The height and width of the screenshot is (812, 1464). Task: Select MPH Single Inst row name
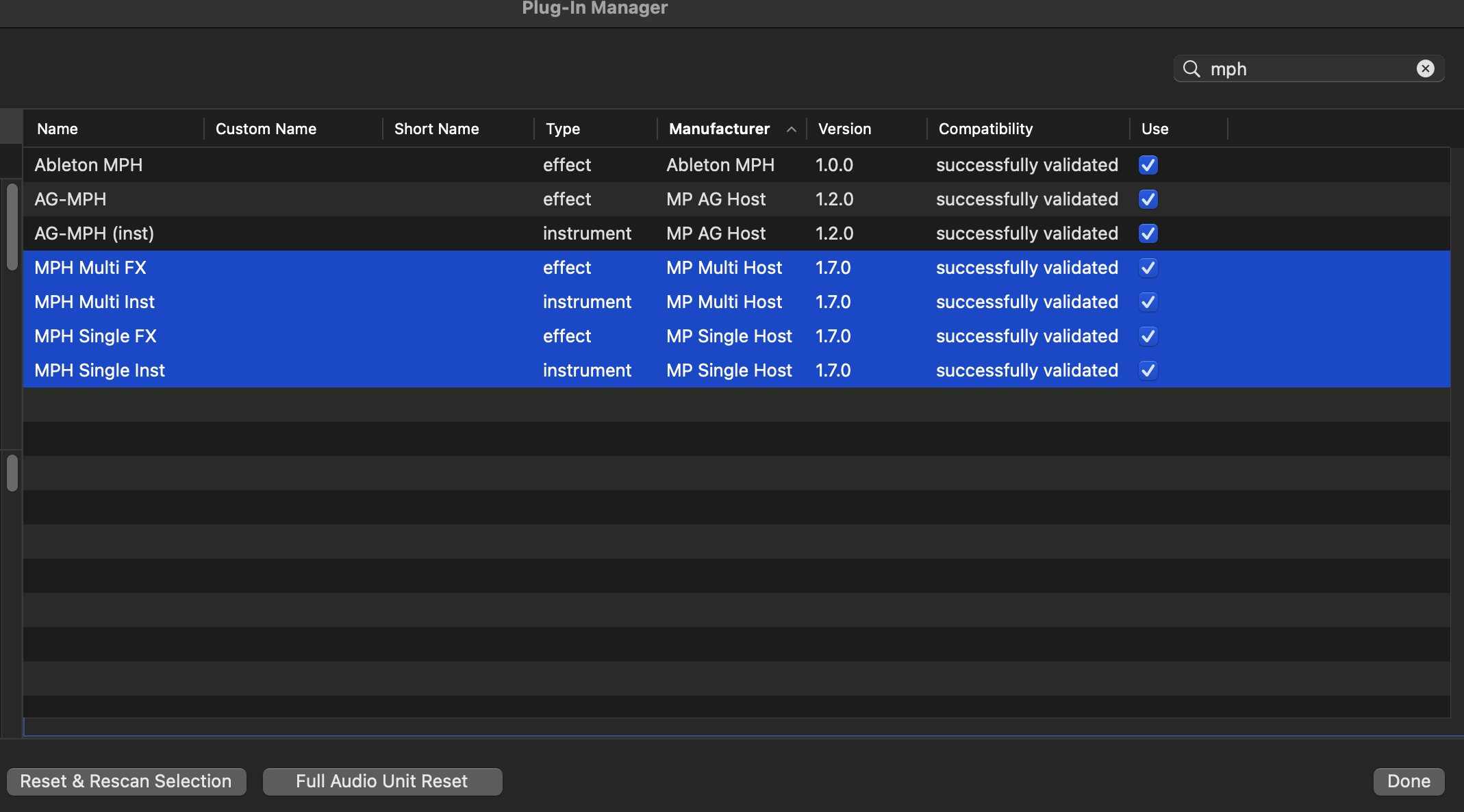coord(99,370)
